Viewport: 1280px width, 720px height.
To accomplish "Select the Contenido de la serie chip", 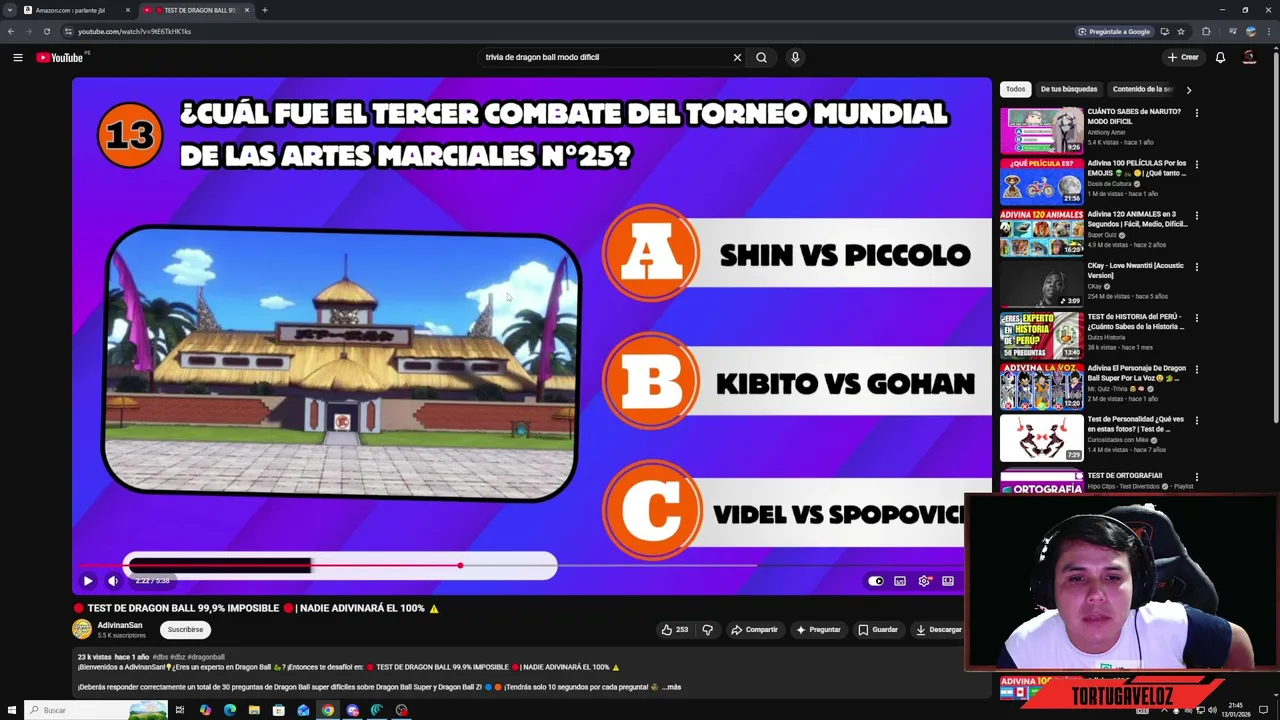I will pyautogui.click(x=1142, y=89).
